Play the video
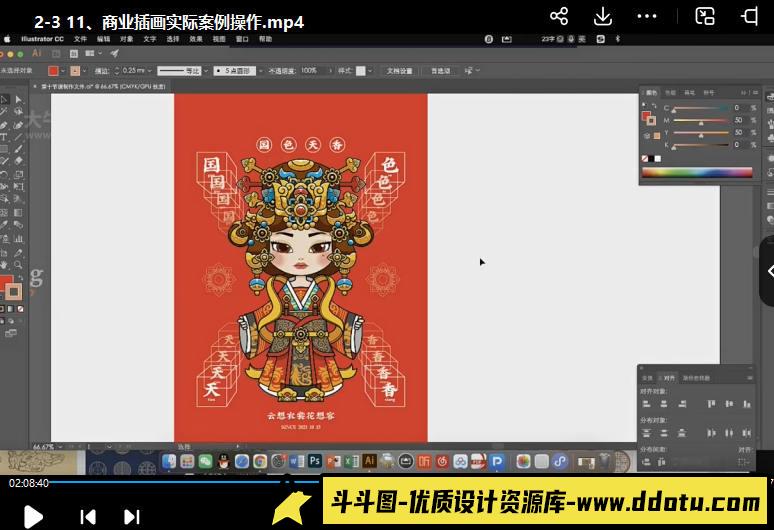Viewport: 774px width, 530px height. 33,517
